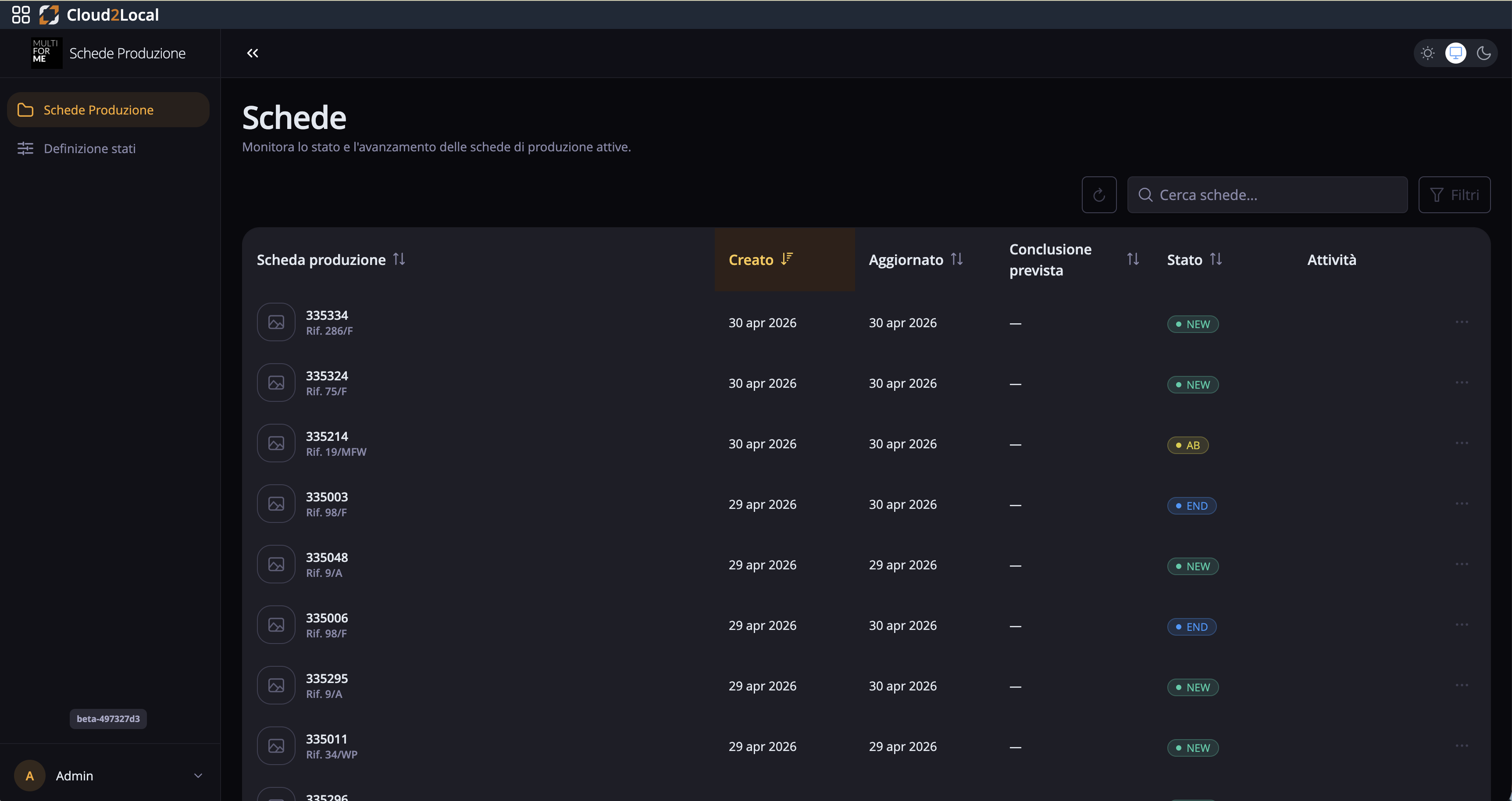Click NEW status badge of 335324

[x=1193, y=385]
